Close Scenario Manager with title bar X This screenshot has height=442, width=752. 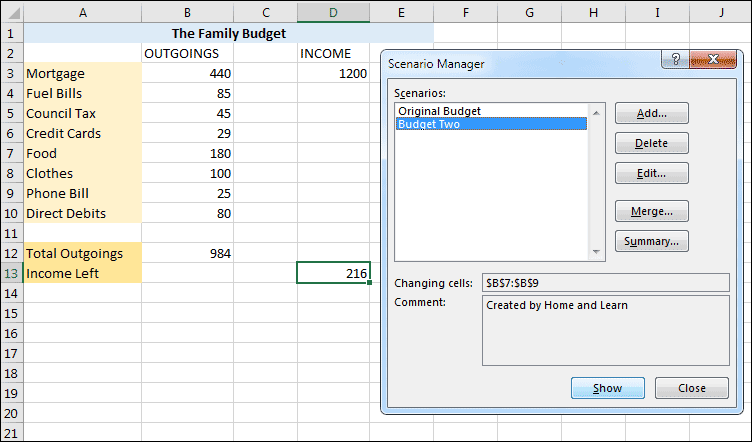point(711,61)
